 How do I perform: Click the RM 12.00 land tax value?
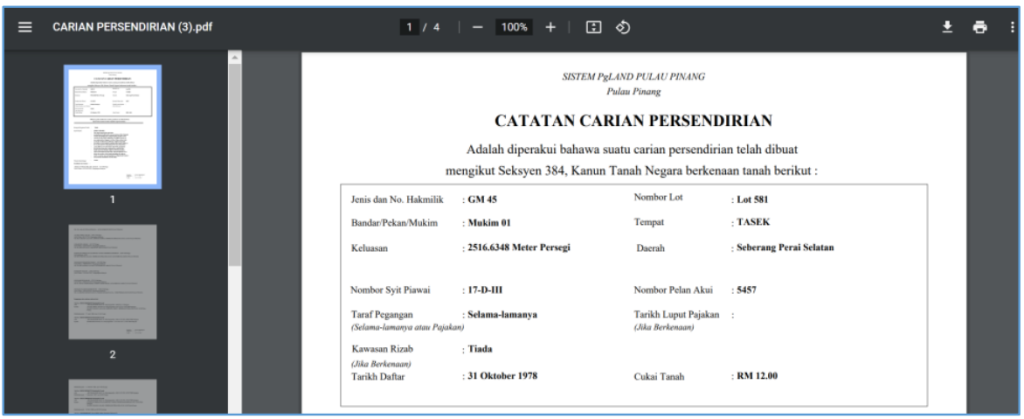pyautogui.click(x=757, y=376)
